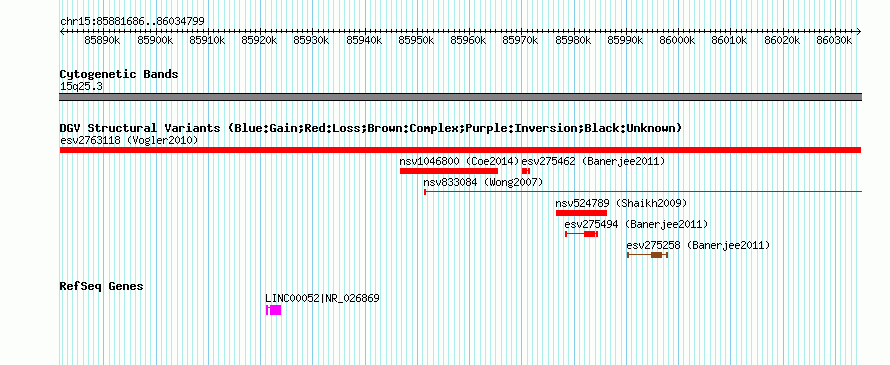Click the 85970k ruler tick label
Viewport: 890px width, 365px height.
(x=521, y=40)
